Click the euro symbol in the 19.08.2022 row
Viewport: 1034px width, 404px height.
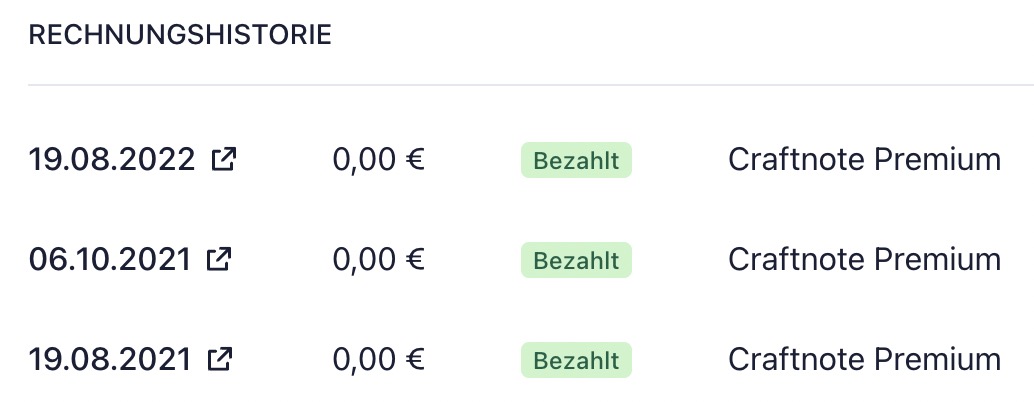(x=415, y=160)
